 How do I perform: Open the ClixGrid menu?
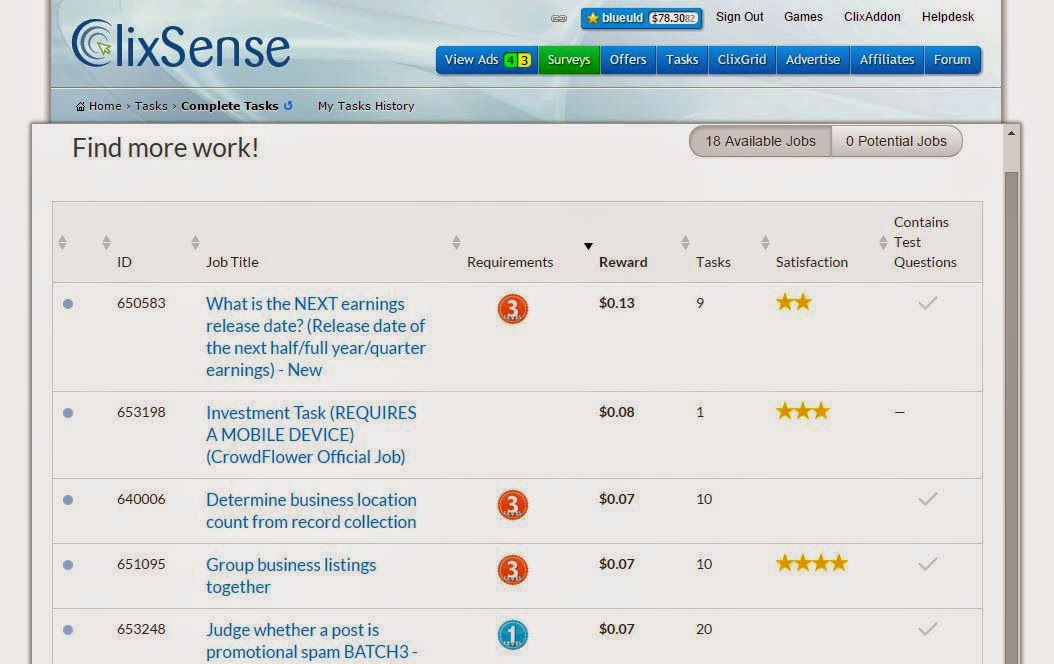pyautogui.click(x=741, y=60)
